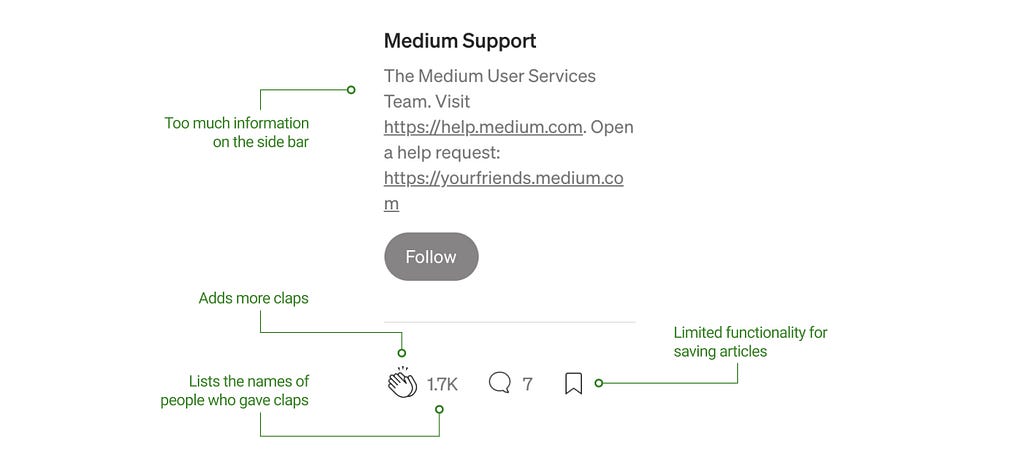Click the gray Follow button

[x=431, y=257]
